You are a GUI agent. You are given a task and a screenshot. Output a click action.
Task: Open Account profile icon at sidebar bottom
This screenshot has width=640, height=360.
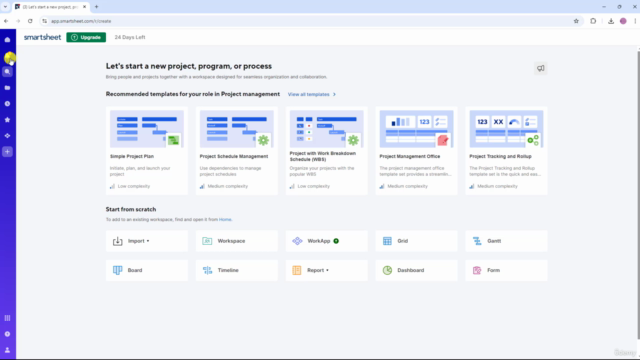pyautogui.click(x=7, y=350)
